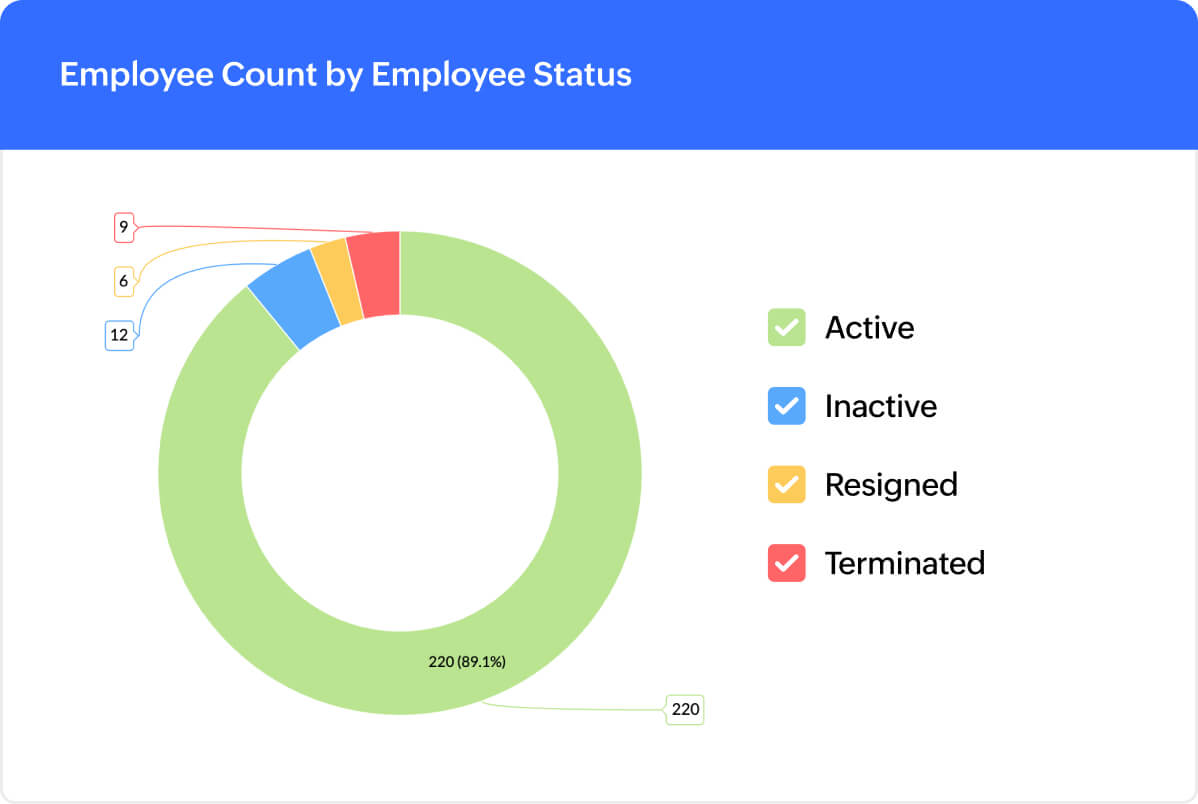Click the callout label showing 6
The width and height of the screenshot is (1198, 804).
(122, 281)
